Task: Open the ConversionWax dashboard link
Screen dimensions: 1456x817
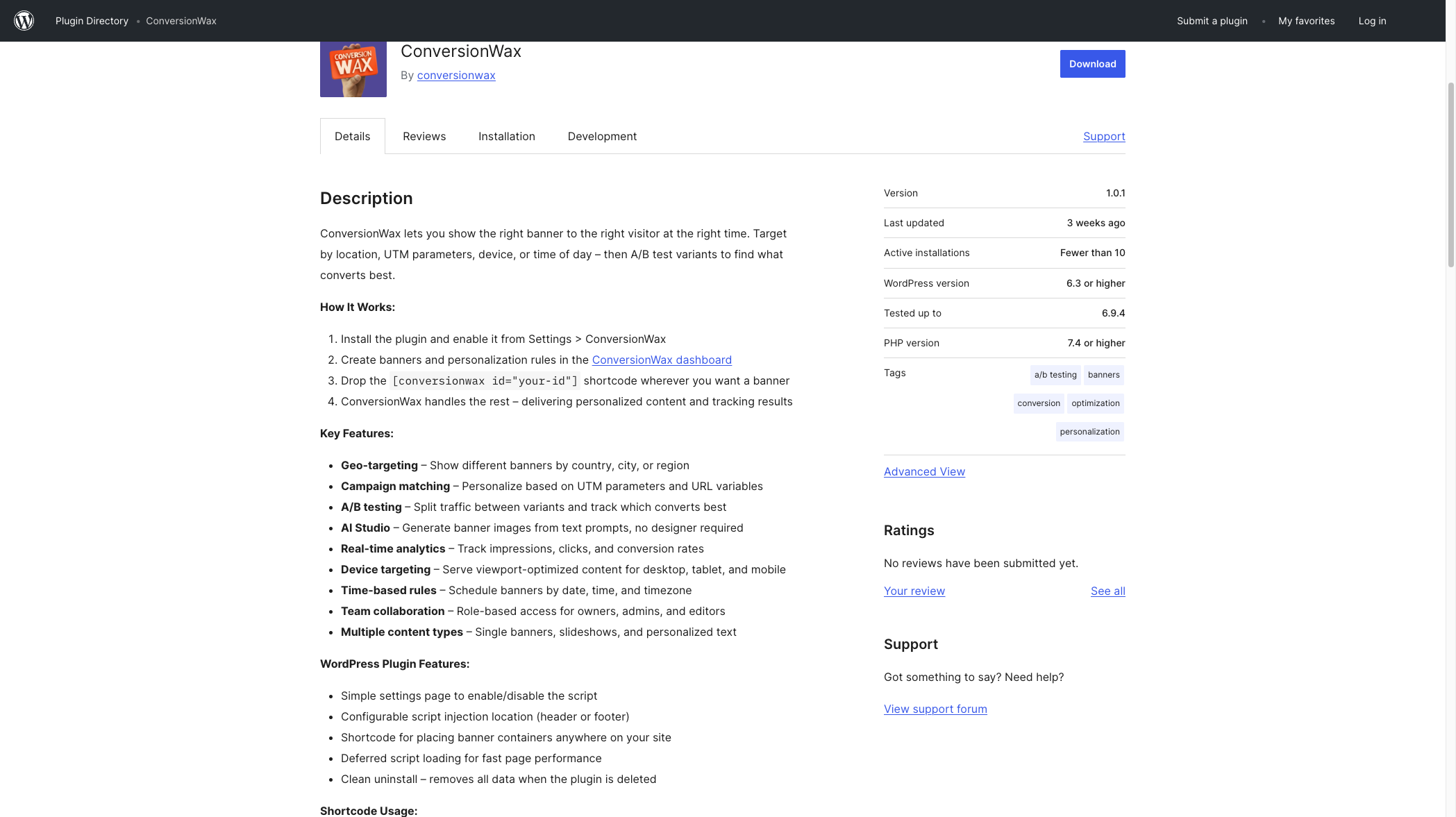Action: click(661, 360)
